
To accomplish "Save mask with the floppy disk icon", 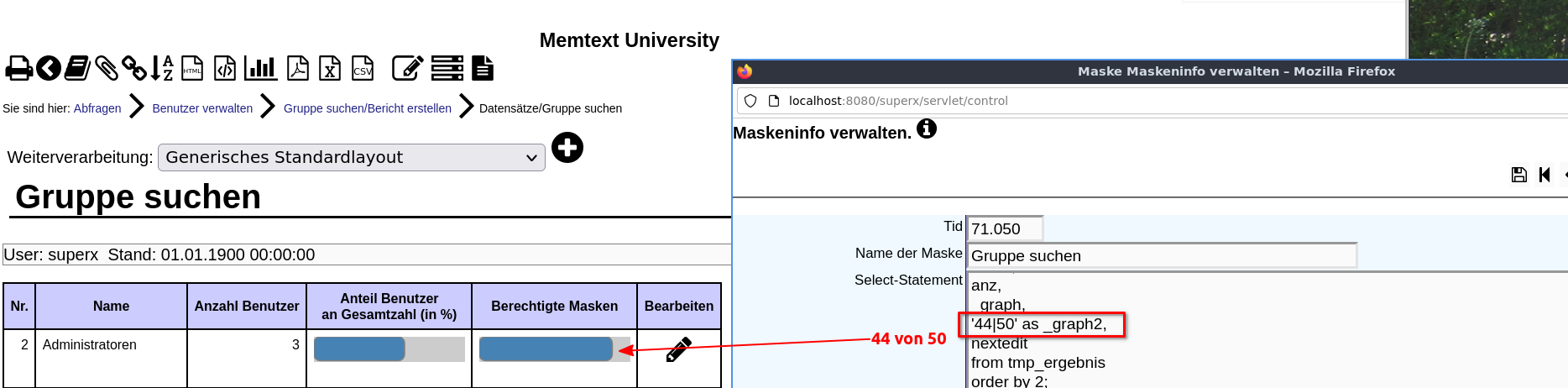I will tap(1519, 175).
